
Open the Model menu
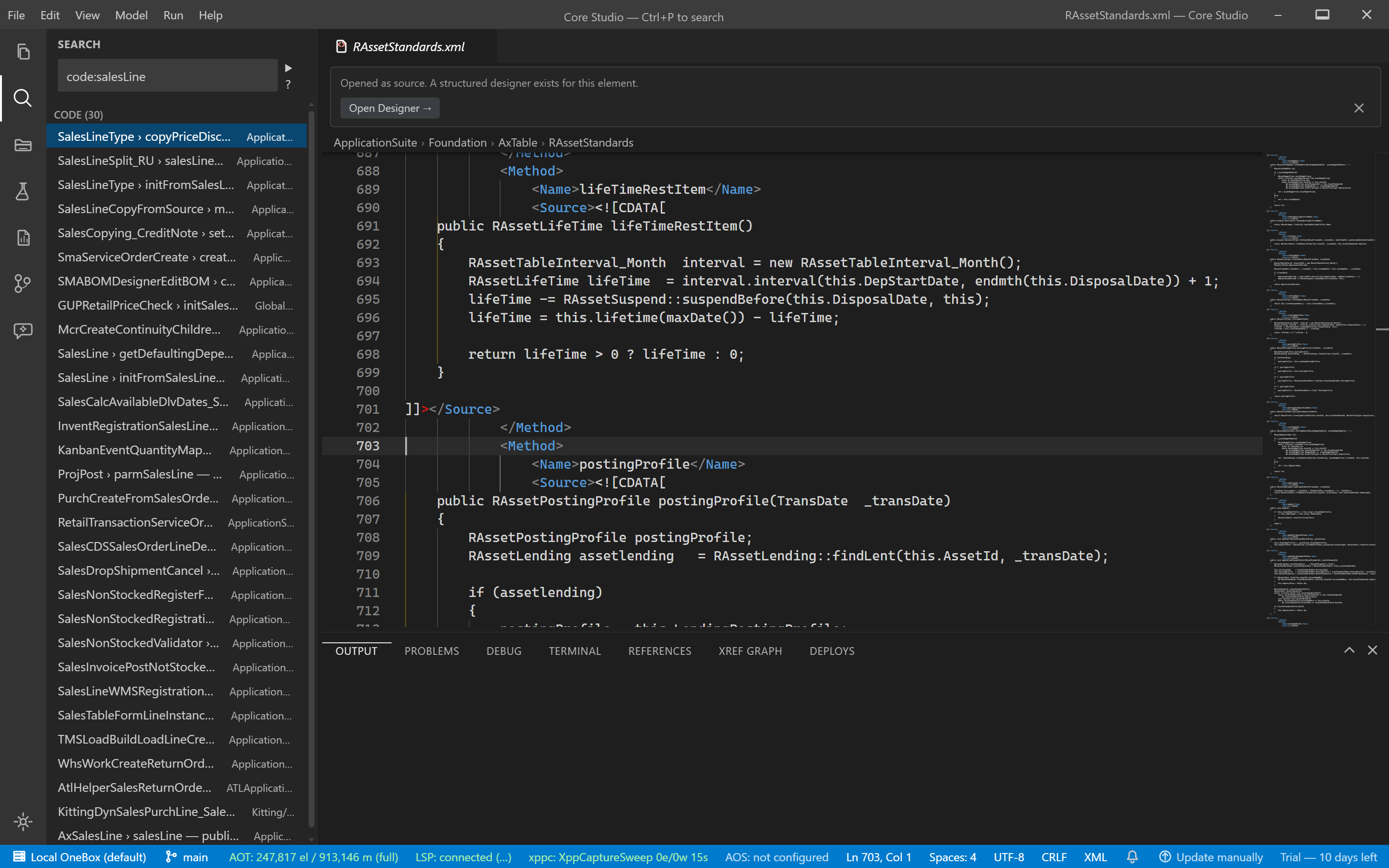131,15
